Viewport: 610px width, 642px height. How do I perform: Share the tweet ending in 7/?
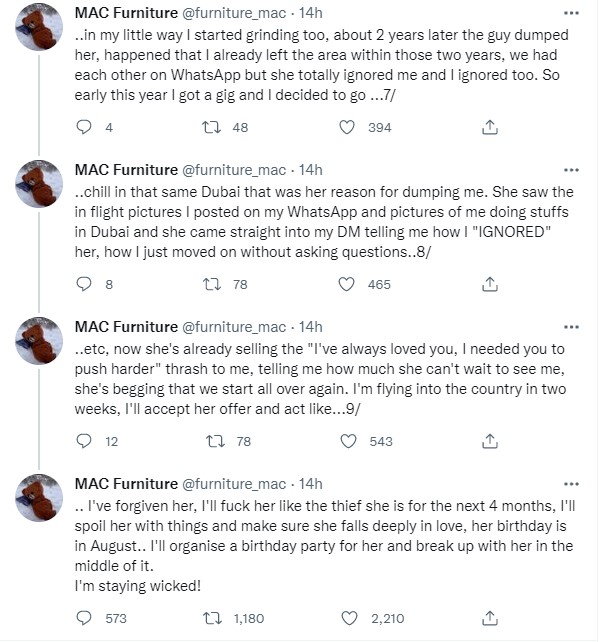[490, 127]
